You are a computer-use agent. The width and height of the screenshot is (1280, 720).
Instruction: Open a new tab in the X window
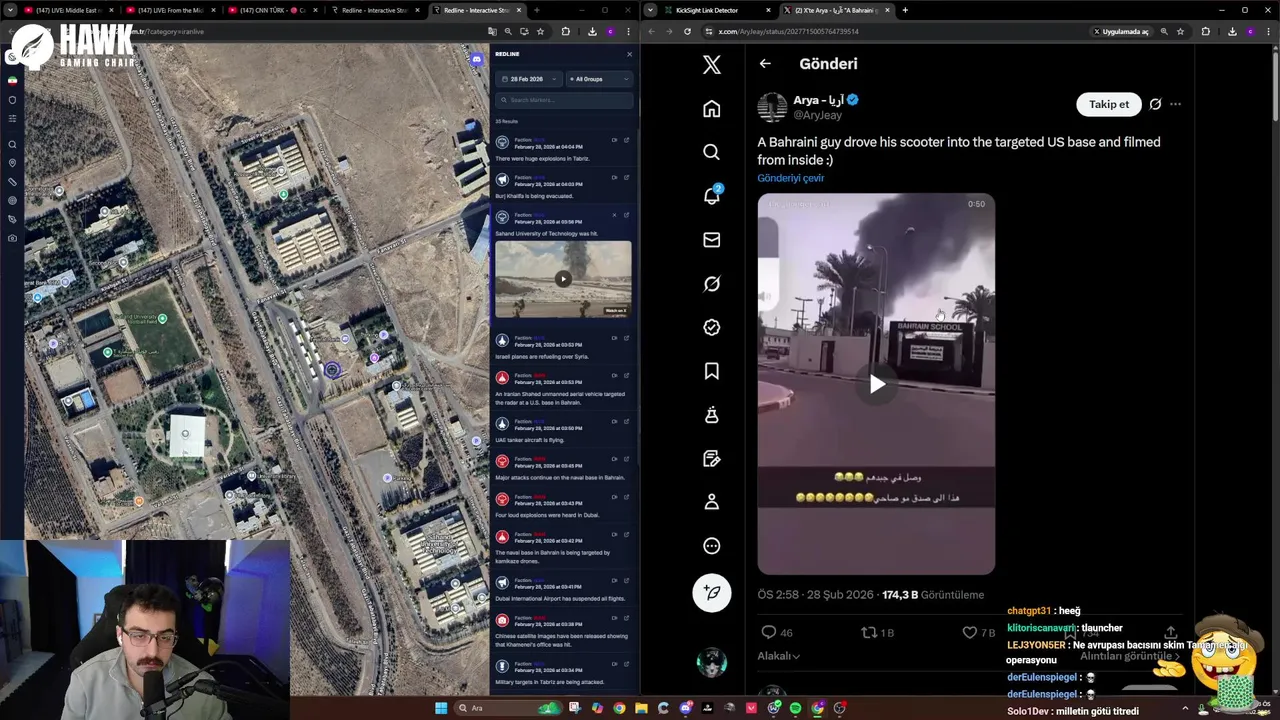(905, 10)
